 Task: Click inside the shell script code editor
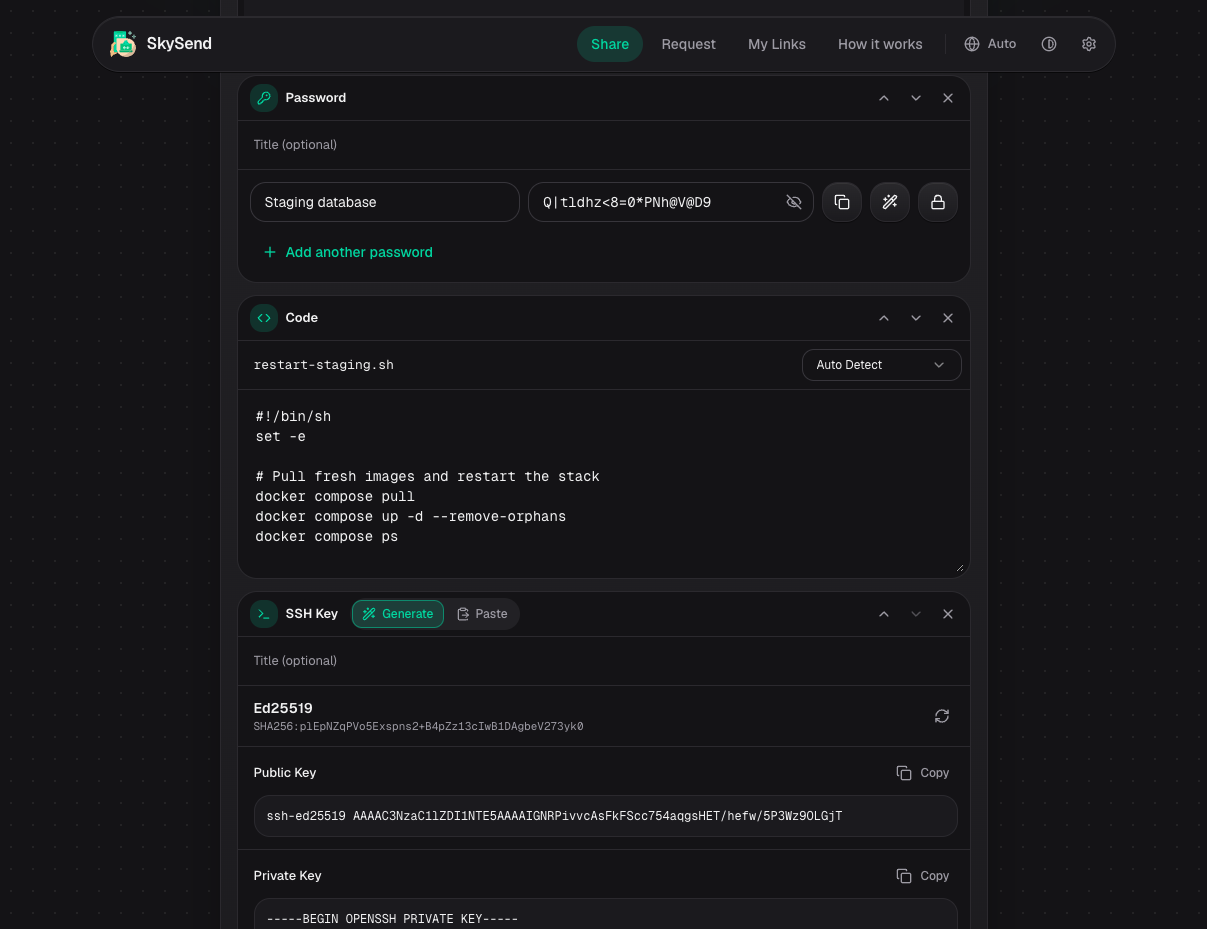click(x=604, y=482)
